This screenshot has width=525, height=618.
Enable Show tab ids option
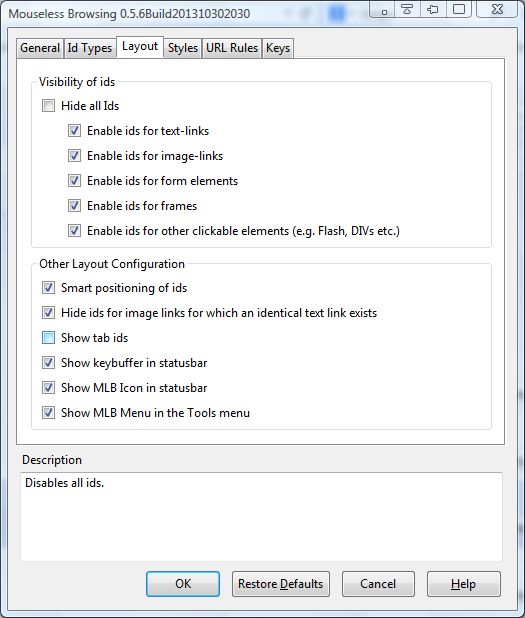48,338
